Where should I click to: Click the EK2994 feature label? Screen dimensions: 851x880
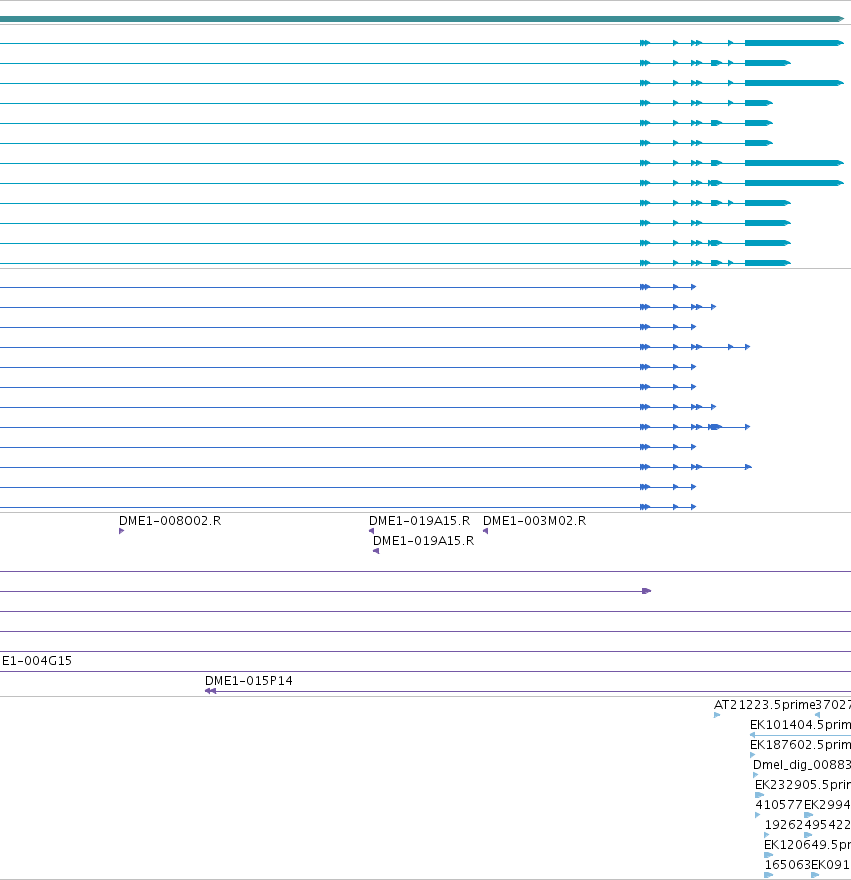(827, 805)
